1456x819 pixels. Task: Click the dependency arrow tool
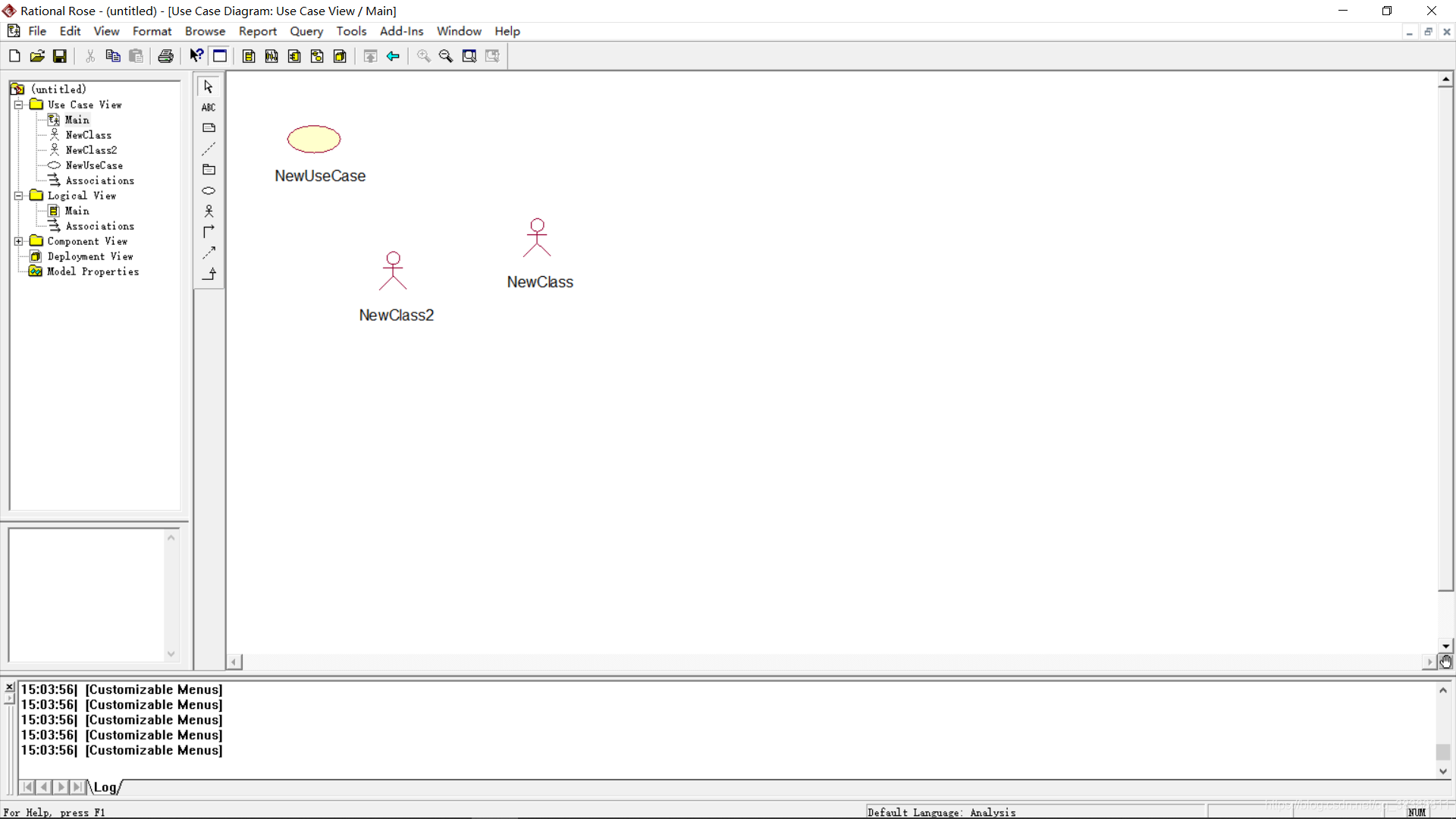tap(209, 253)
